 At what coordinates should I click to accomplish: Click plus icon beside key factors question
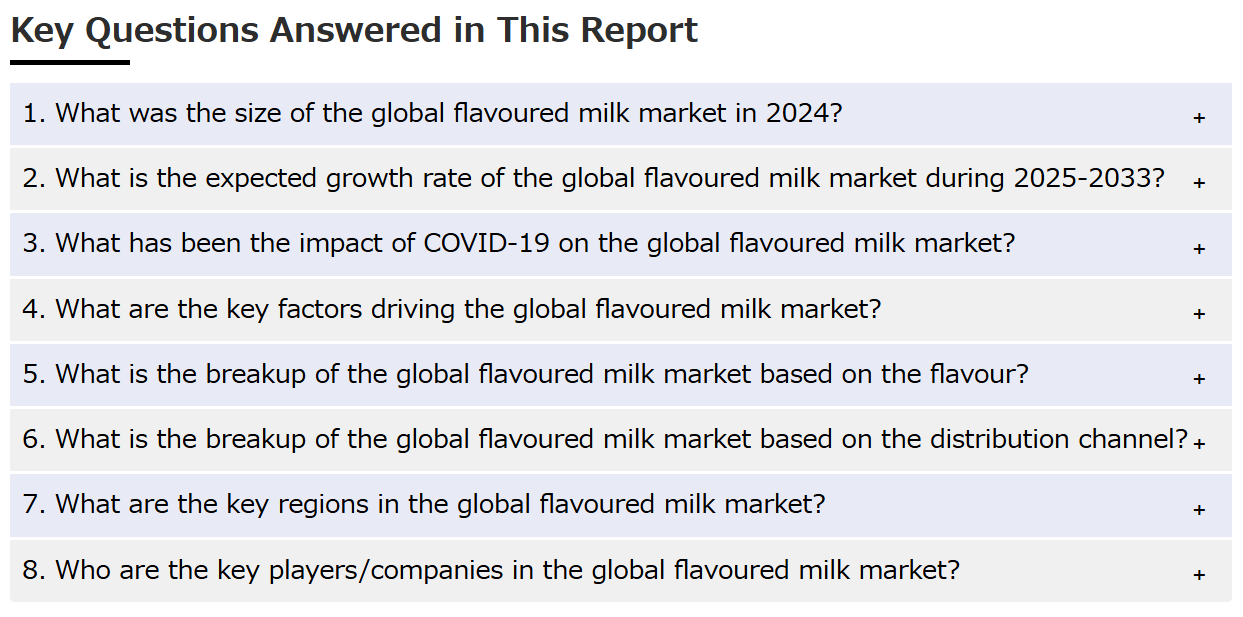click(1199, 314)
